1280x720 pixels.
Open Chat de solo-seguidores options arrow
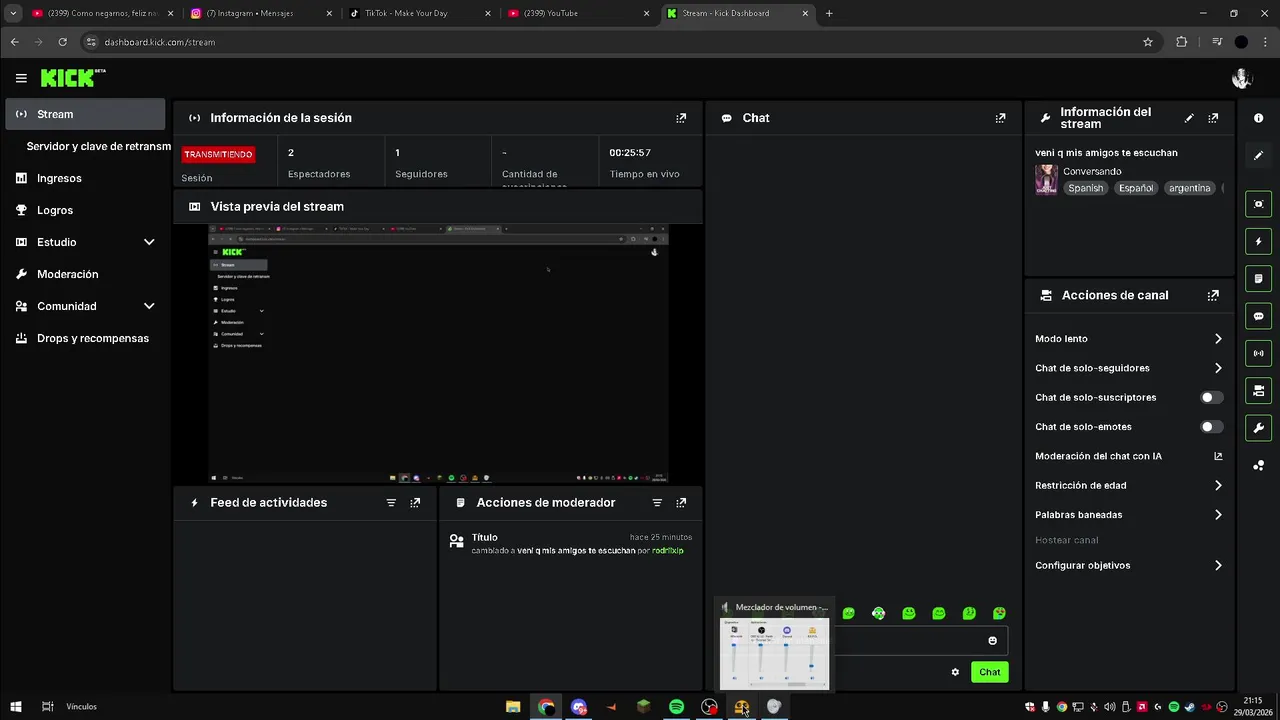tap(1218, 368)
